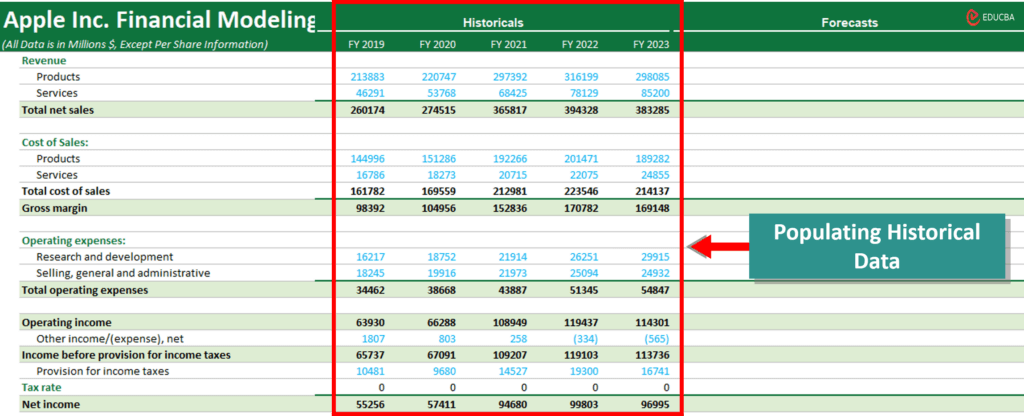Image resolution: width=1024 pixels, height=416 pixels.
Task: Click SG&A FY 2022 value 25094
Action: pyautogui.click(x=584, y=274)
